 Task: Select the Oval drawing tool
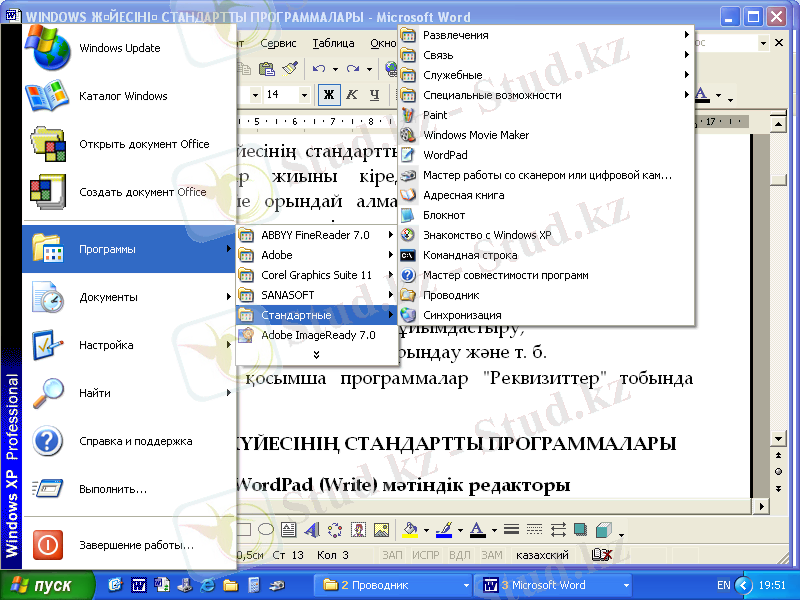[x=266, y=530]
